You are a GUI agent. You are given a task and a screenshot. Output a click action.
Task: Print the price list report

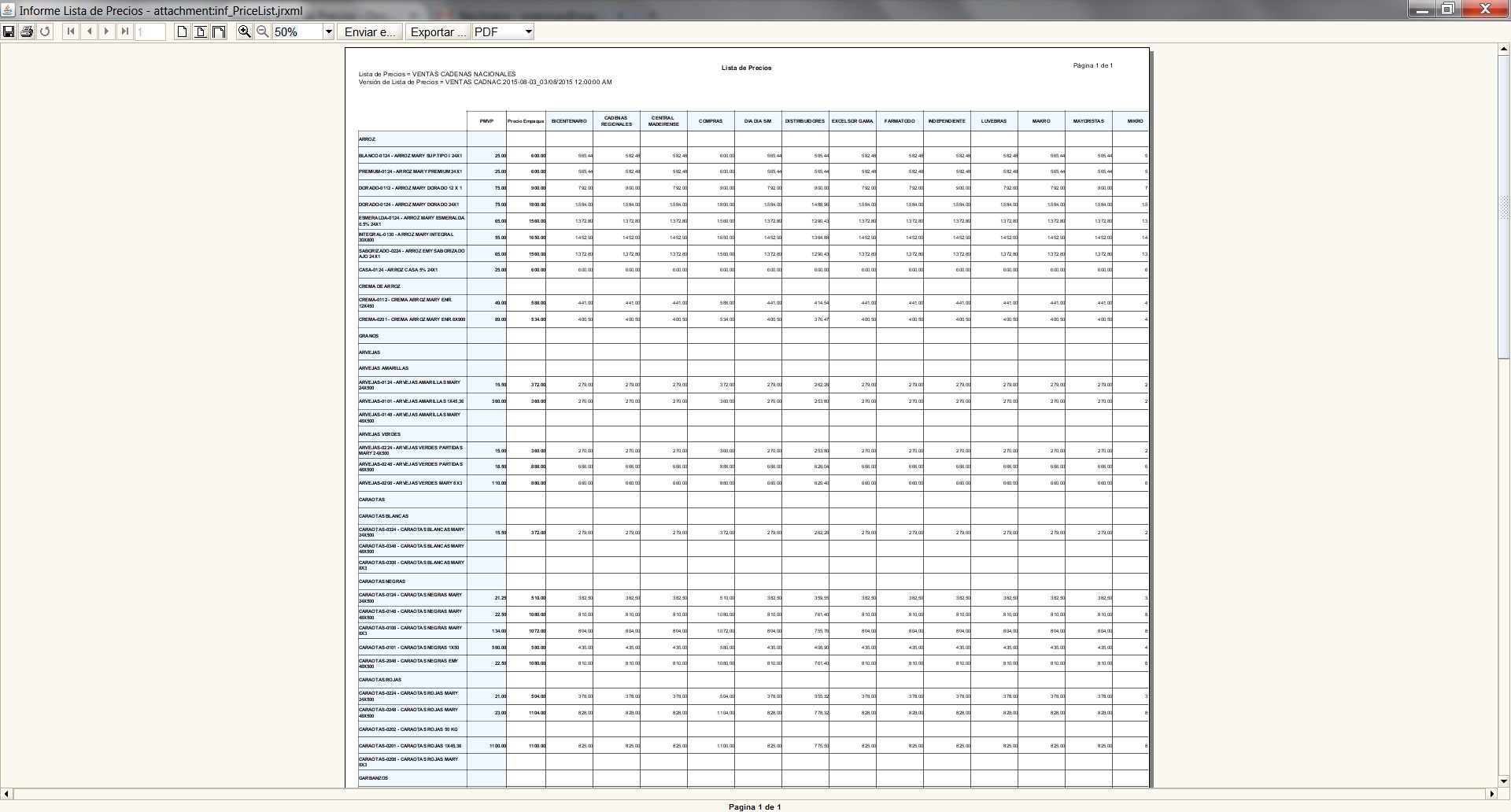[27, 31]
